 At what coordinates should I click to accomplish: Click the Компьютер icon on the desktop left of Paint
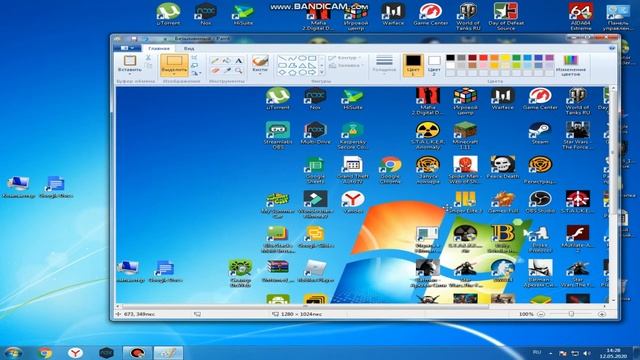pyautogui.click(x=18, y=187)
